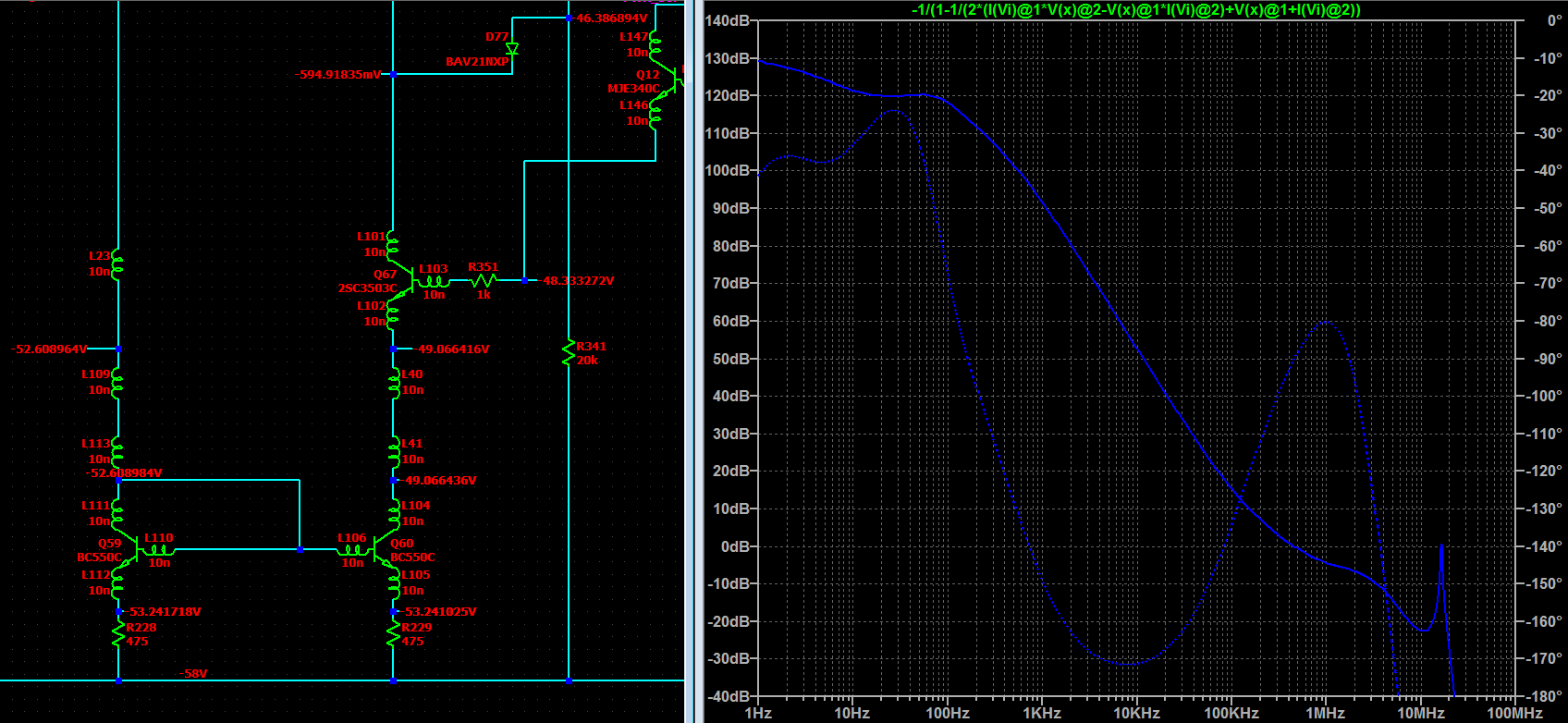1568x723 pixels.
Task: Click the -52.608984V node voltage label
Action: 124,472
